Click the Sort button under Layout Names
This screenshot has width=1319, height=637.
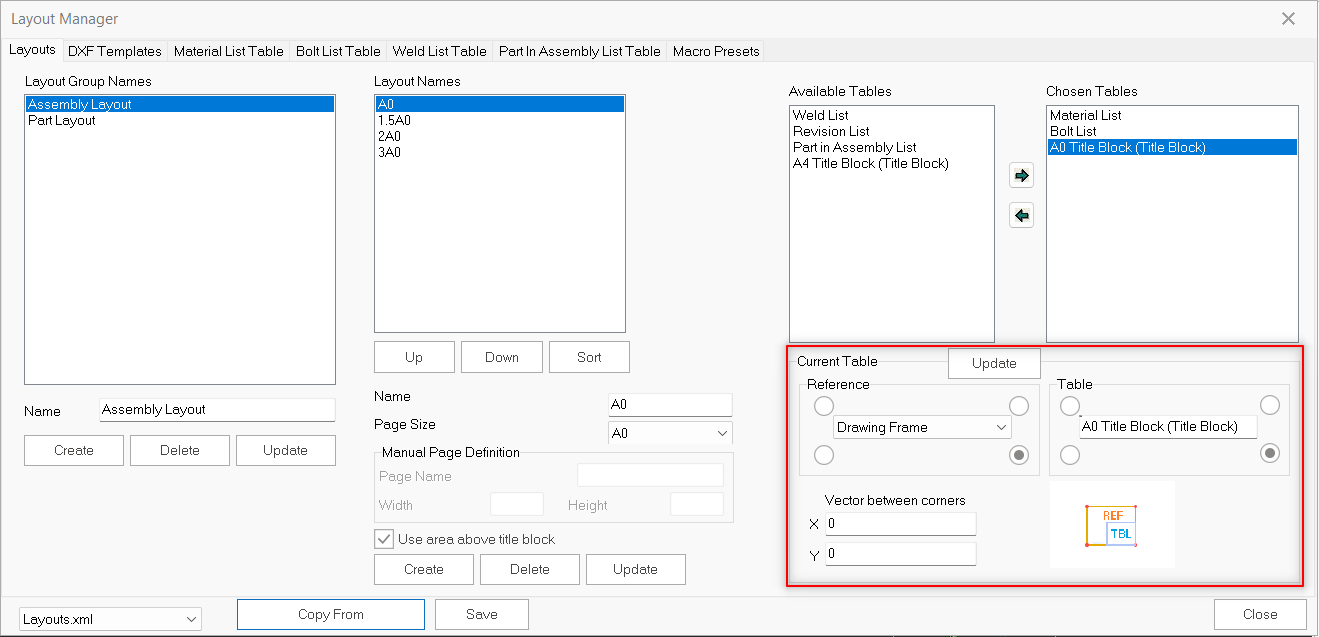pyautogui.click(x=589, y=357)
